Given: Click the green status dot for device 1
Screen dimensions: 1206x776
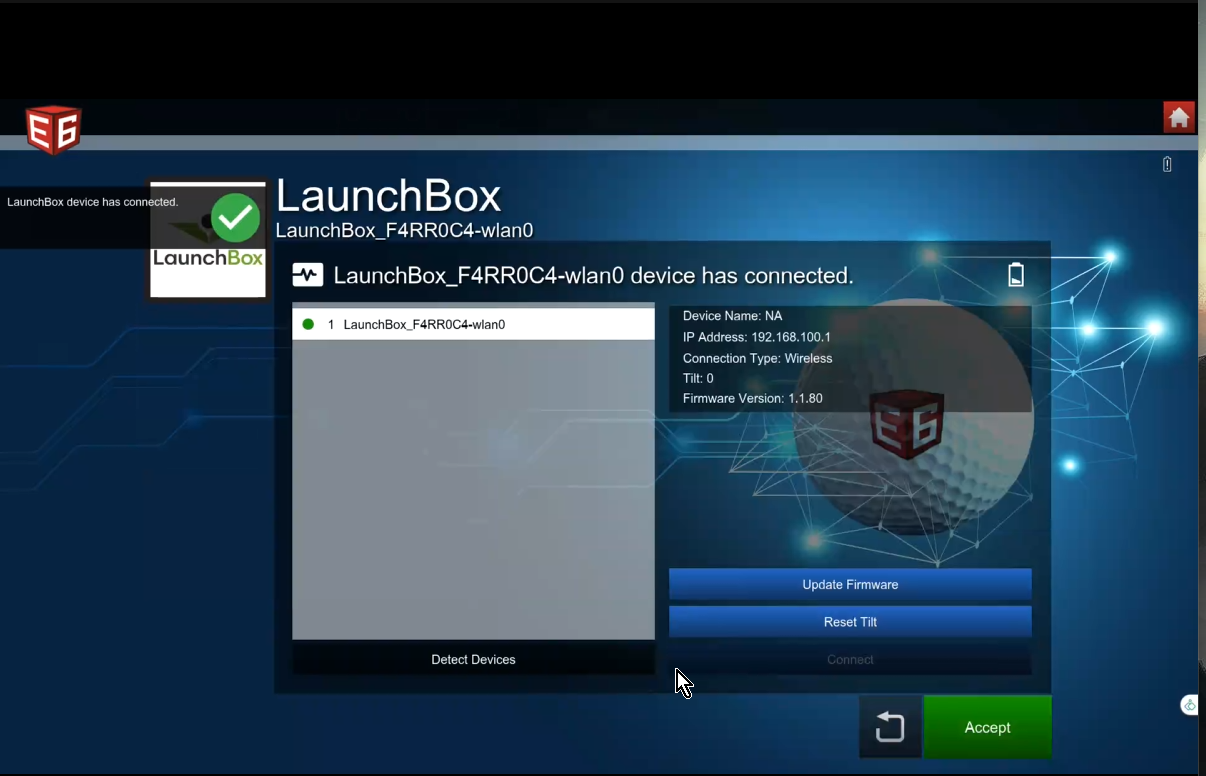Looking at the screenshot, I should coord(308,324).
